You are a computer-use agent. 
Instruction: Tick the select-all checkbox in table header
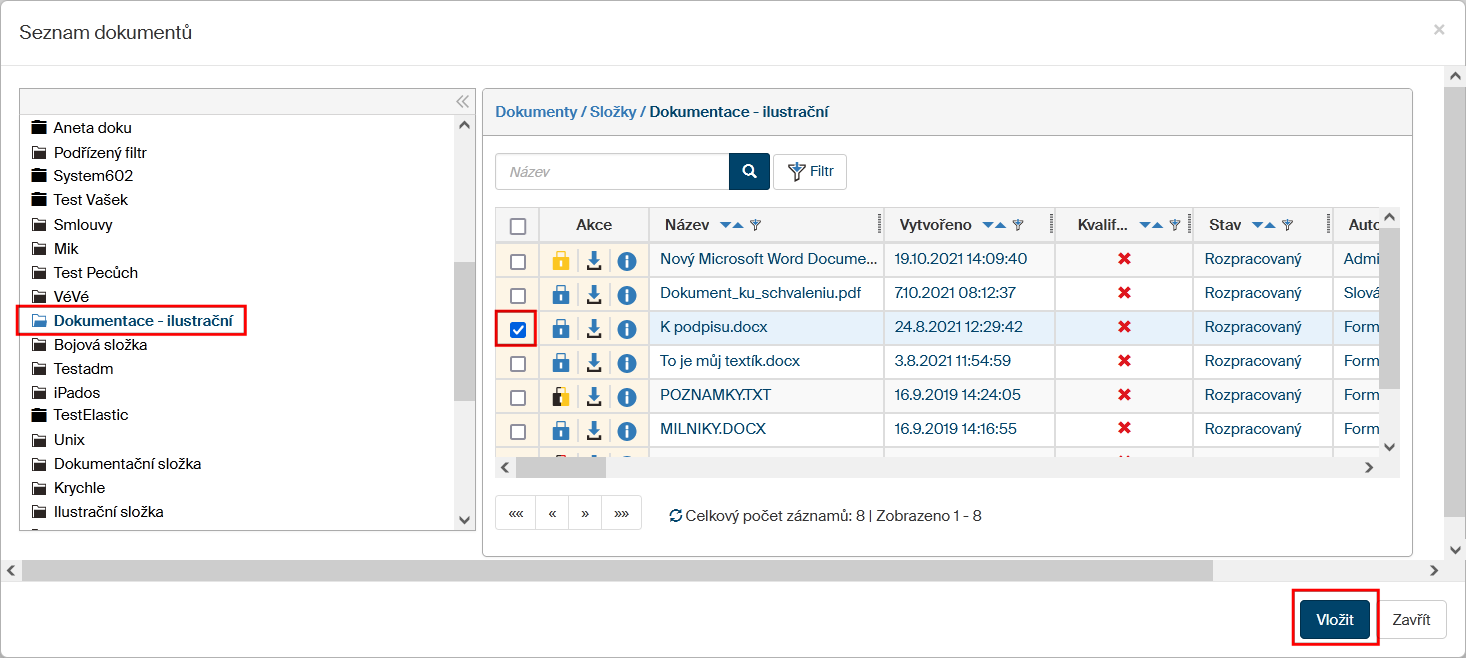(x=518, y=226)
